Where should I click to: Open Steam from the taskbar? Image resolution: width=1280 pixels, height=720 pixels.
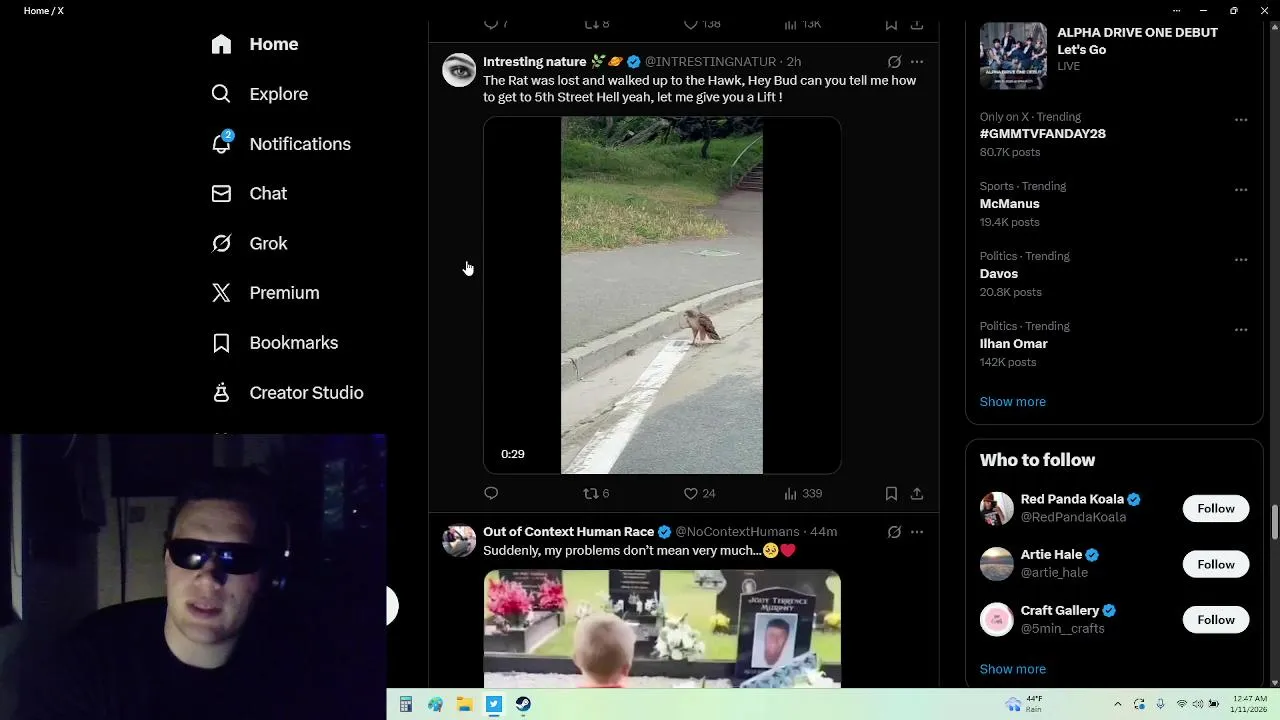click(x=524, y=705)
